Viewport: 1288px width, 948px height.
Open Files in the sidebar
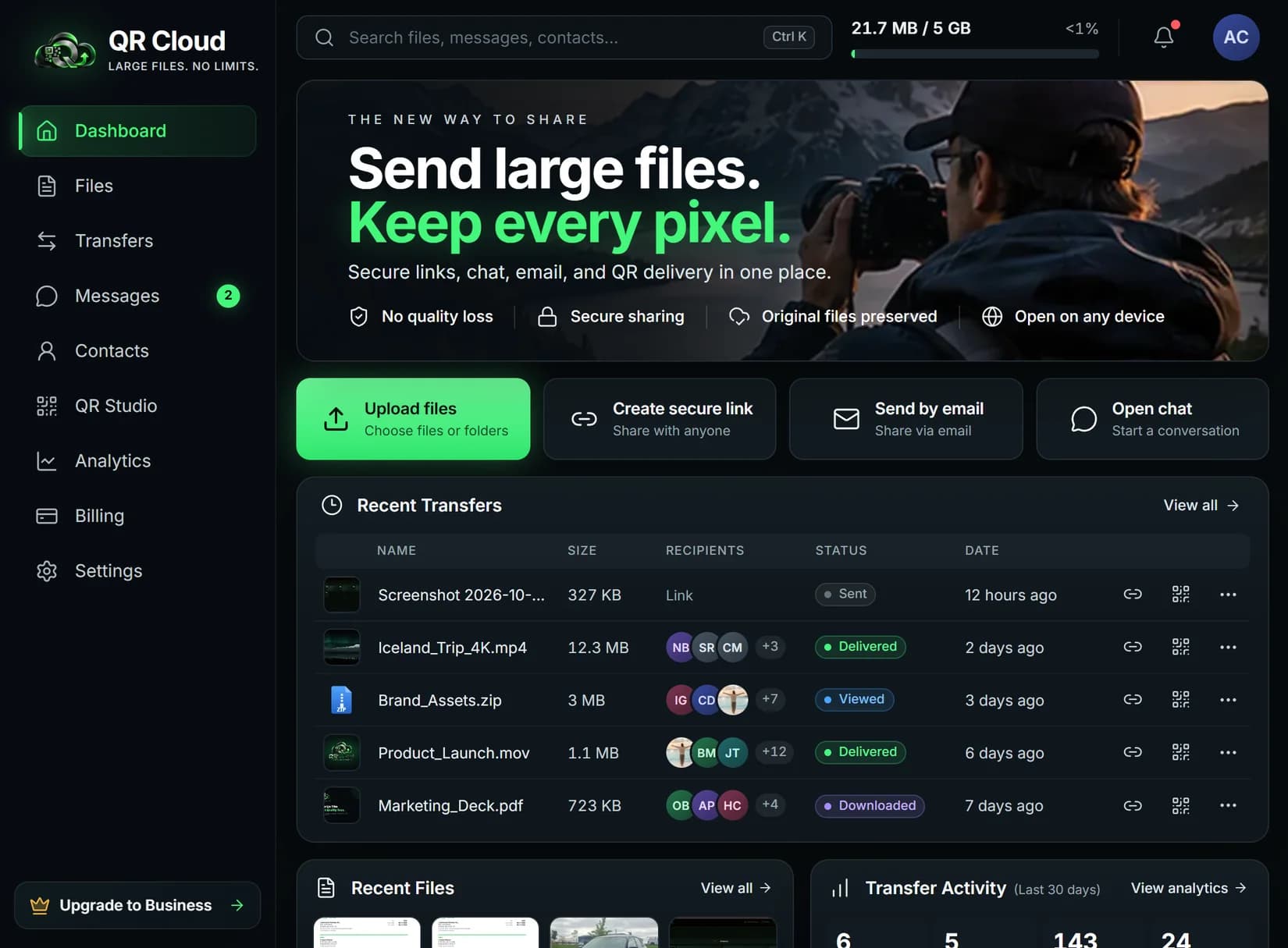pos(137,186)
